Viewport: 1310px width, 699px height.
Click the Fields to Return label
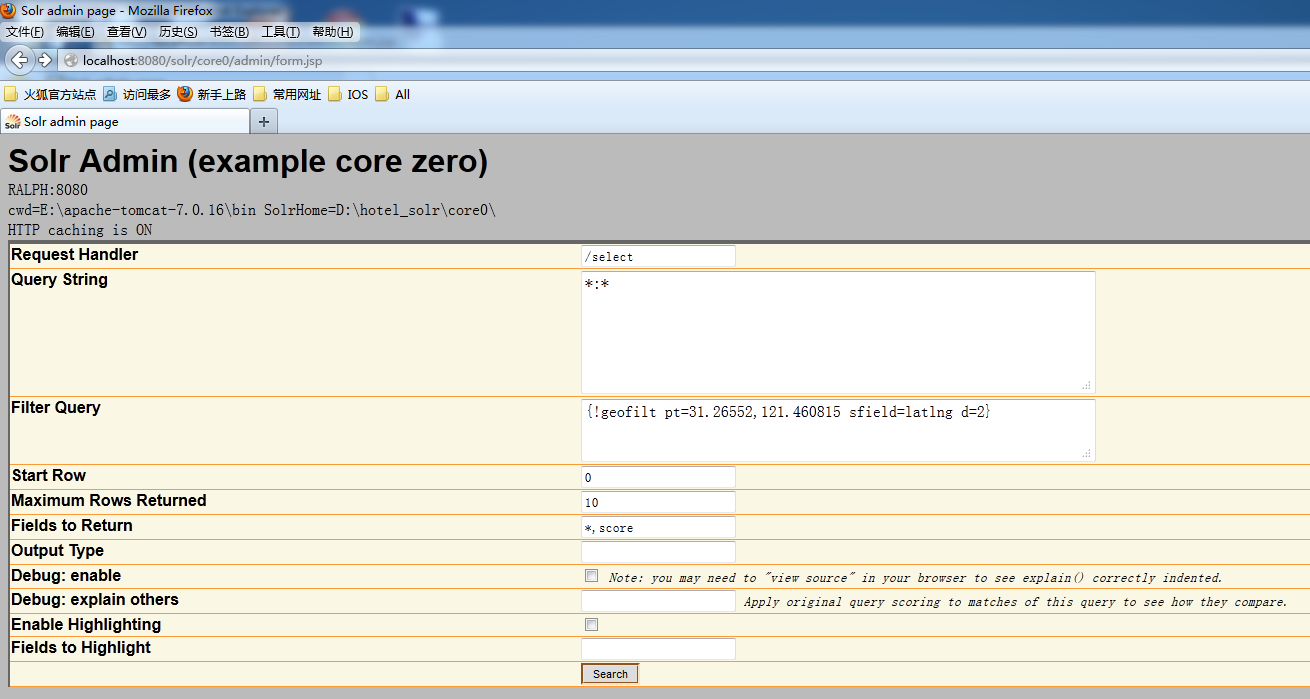72,526
